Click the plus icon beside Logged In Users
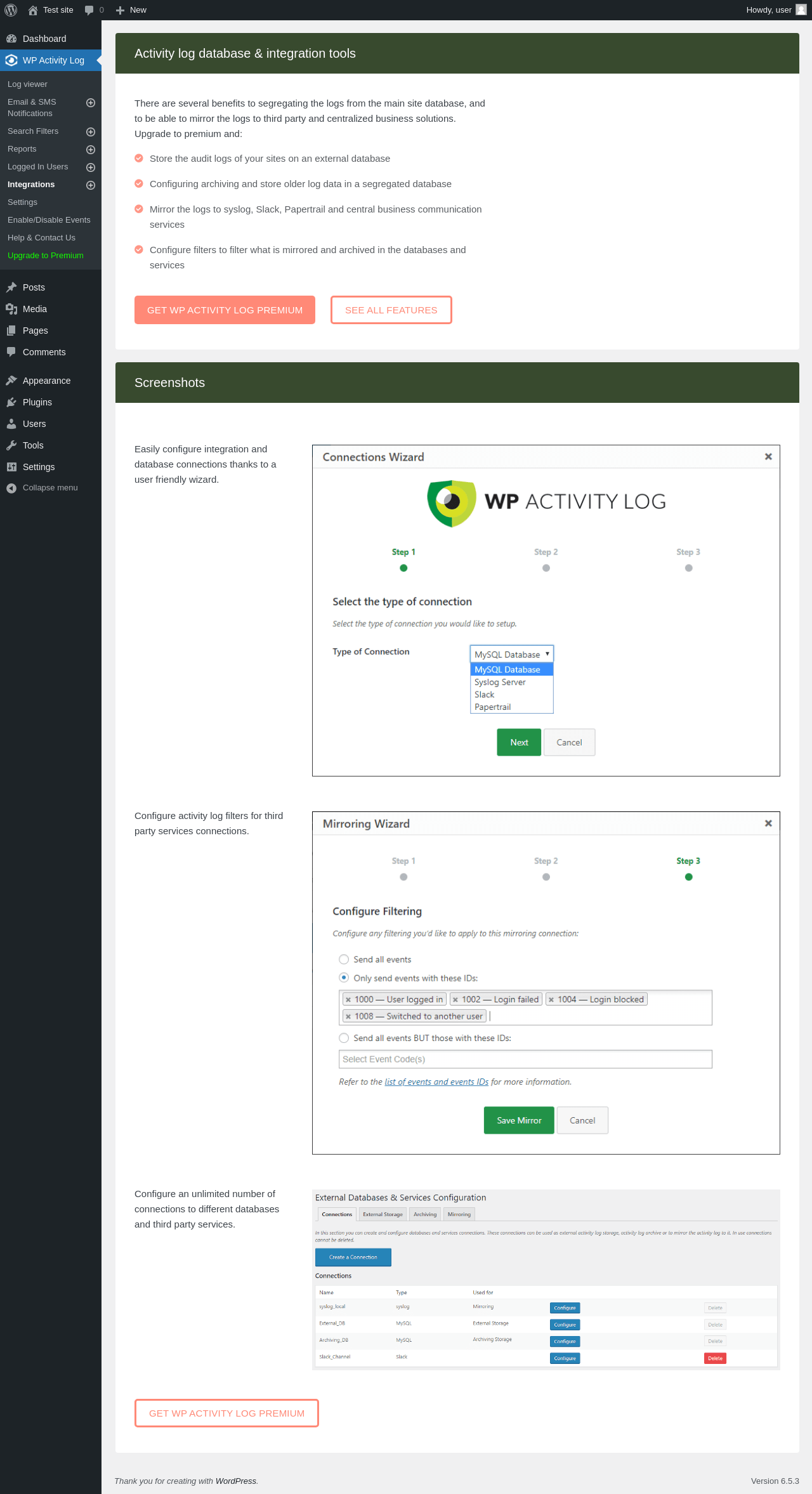This screenshot has width=812, height=1494. pyautogui.click(x=91, y=167)
